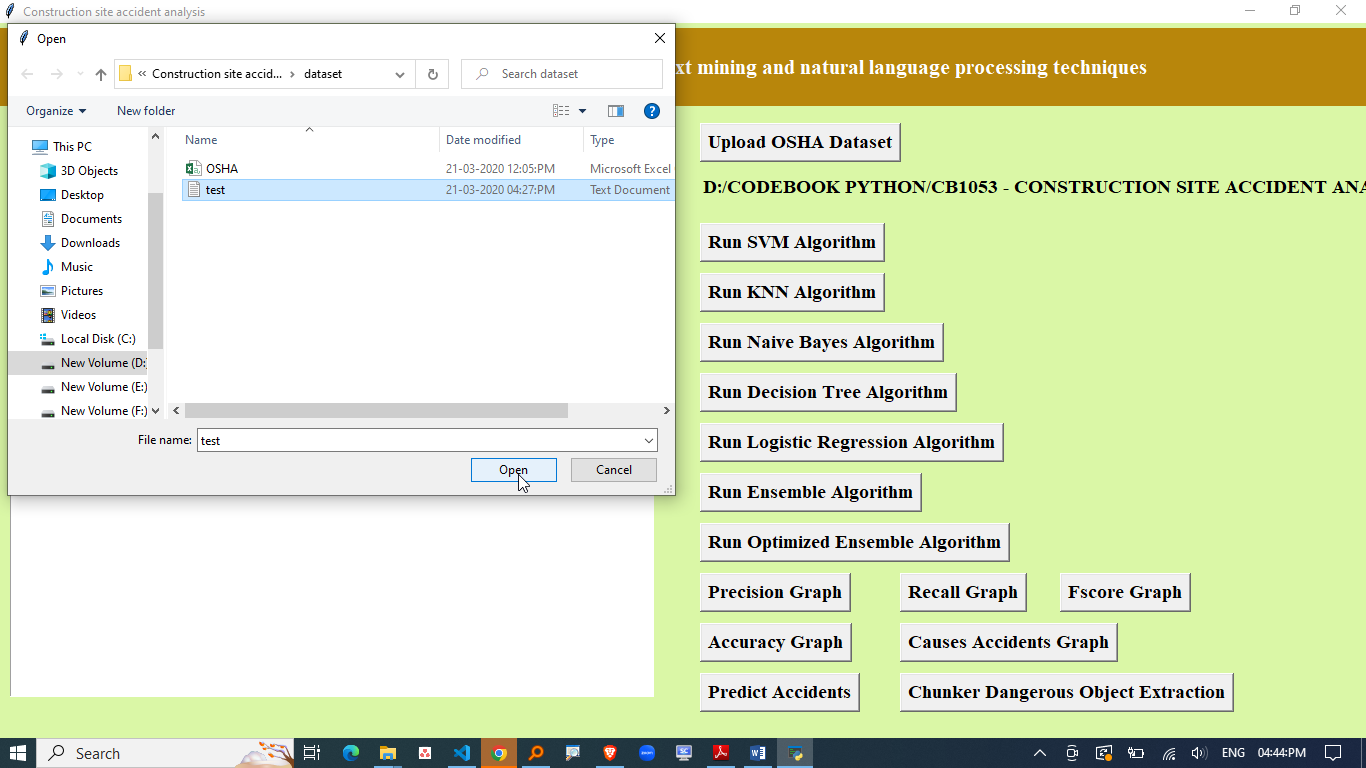Viewport: 1366px width, 768px height.
Task: Run Decision Tree Algorithm
Action: (828, 392)
